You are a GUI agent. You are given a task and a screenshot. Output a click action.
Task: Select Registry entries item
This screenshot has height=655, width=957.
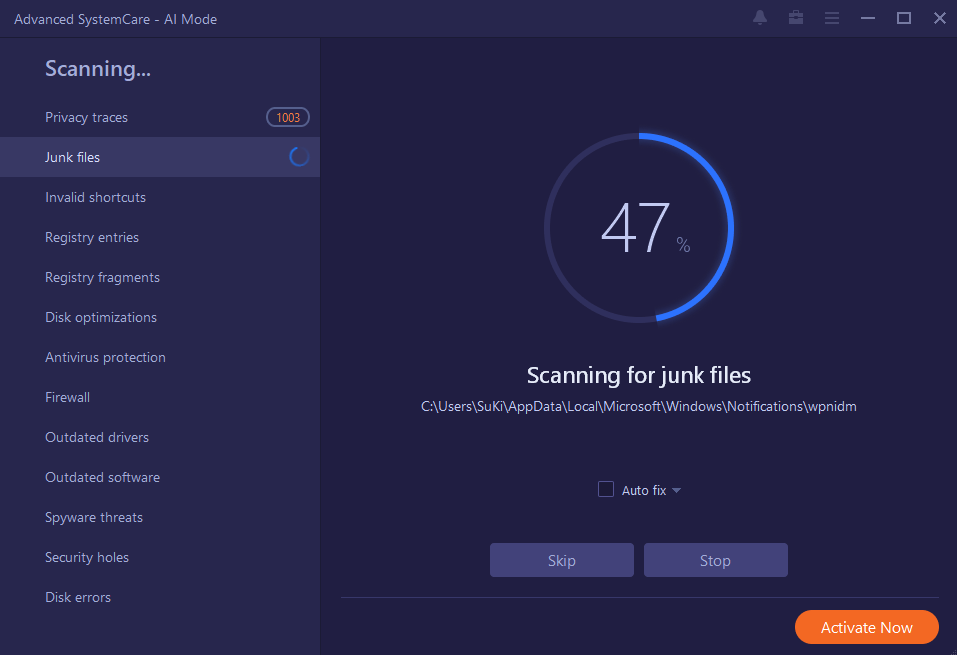pyautogui.click(x=160, y=237)
